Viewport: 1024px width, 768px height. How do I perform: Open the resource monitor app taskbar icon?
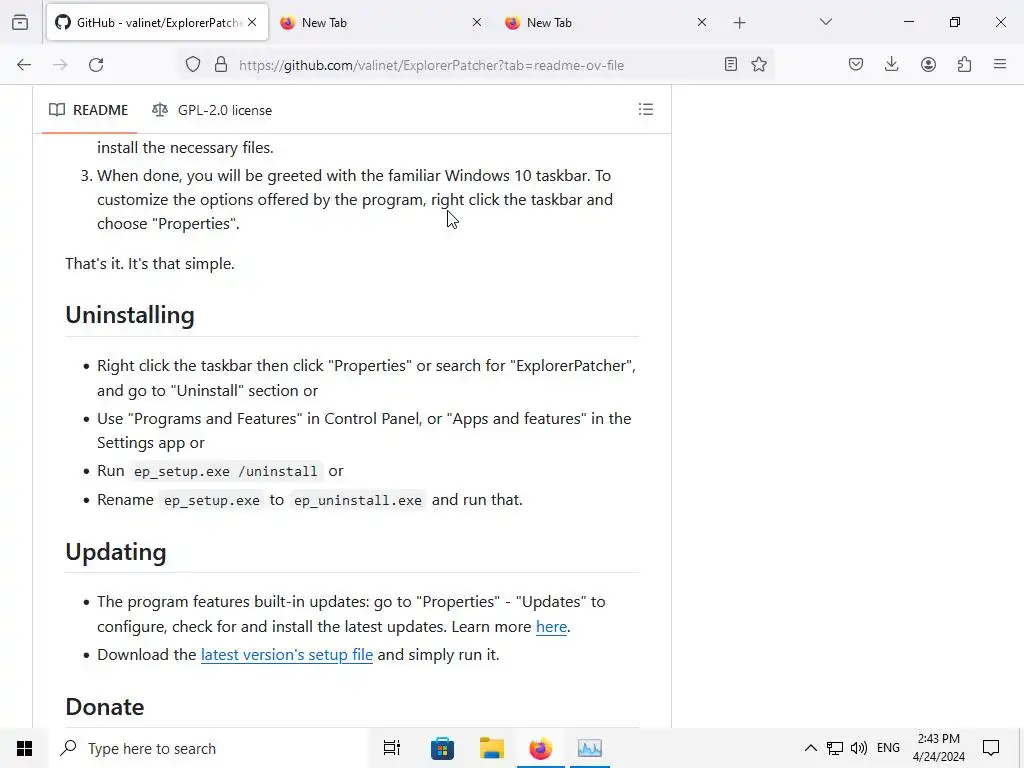point(590,748)
